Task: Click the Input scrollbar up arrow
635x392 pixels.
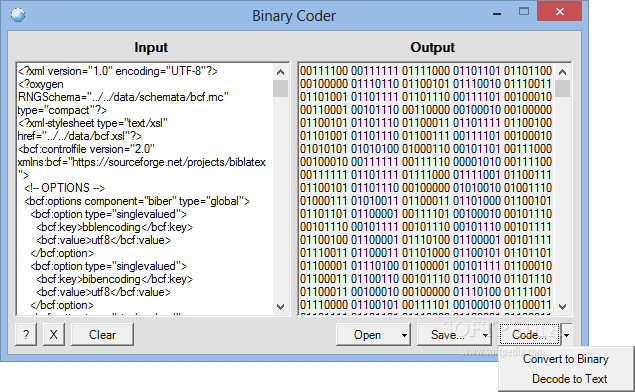Action: tap(280, 72)
